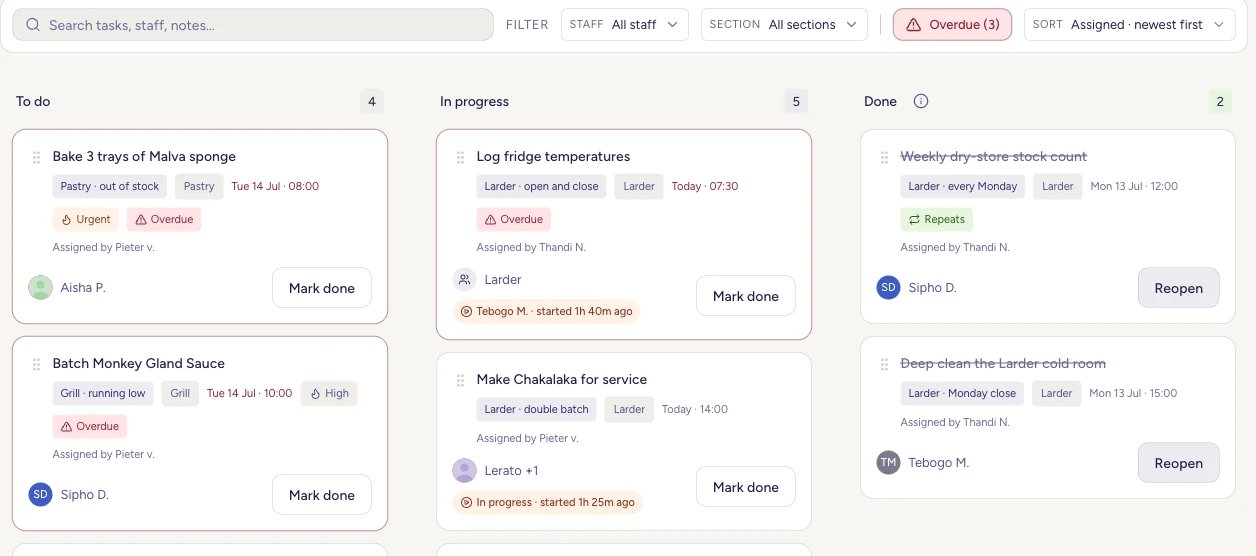Click Tebogo M. started 1h 40m ago status
This screenshot has height=556, width=1256.
pyautogui.click(x=546, y=311)
